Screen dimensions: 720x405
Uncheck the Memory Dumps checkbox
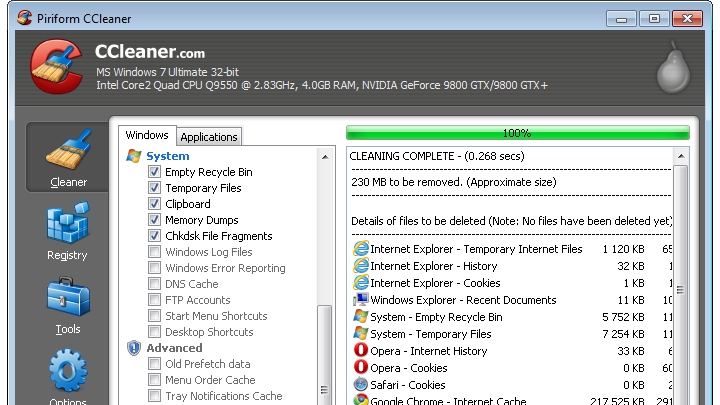pyautogui.click(x=154, y=219)
